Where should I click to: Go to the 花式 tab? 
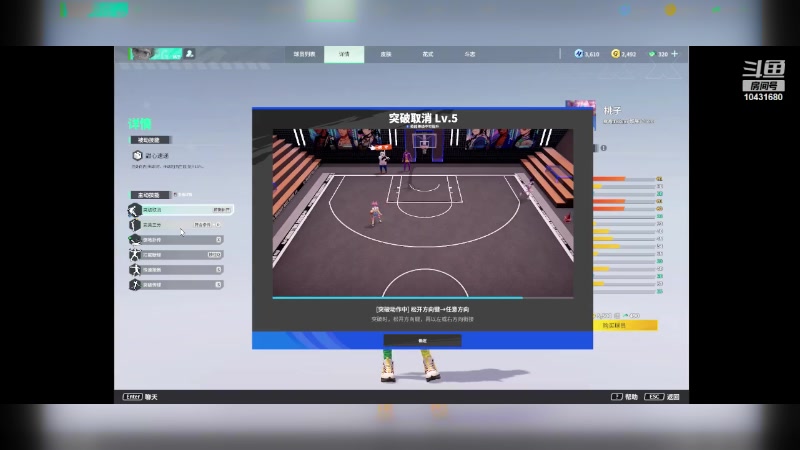[x=428, y=54]
